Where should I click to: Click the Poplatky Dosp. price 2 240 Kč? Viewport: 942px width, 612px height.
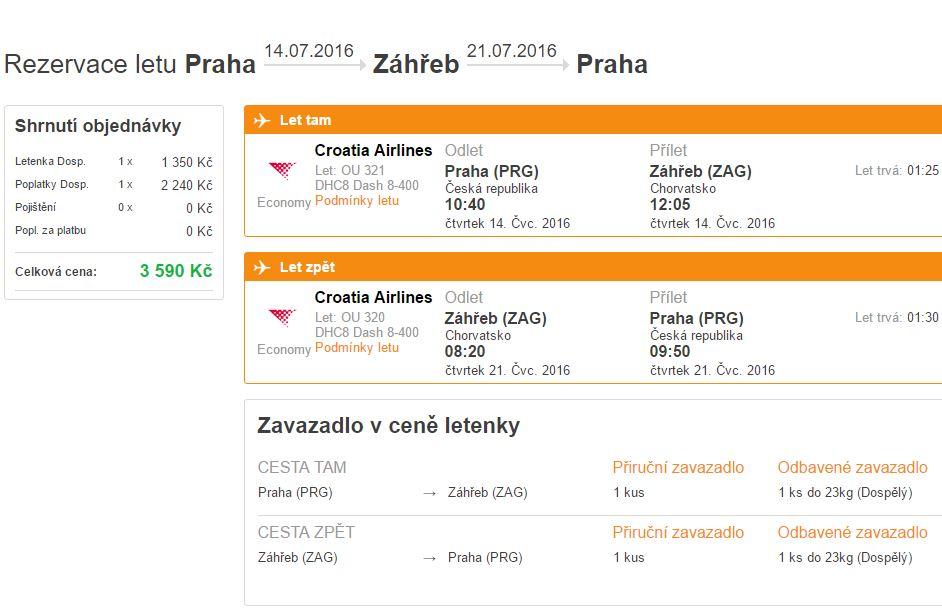pyautogui.click(x=186, y=185)
